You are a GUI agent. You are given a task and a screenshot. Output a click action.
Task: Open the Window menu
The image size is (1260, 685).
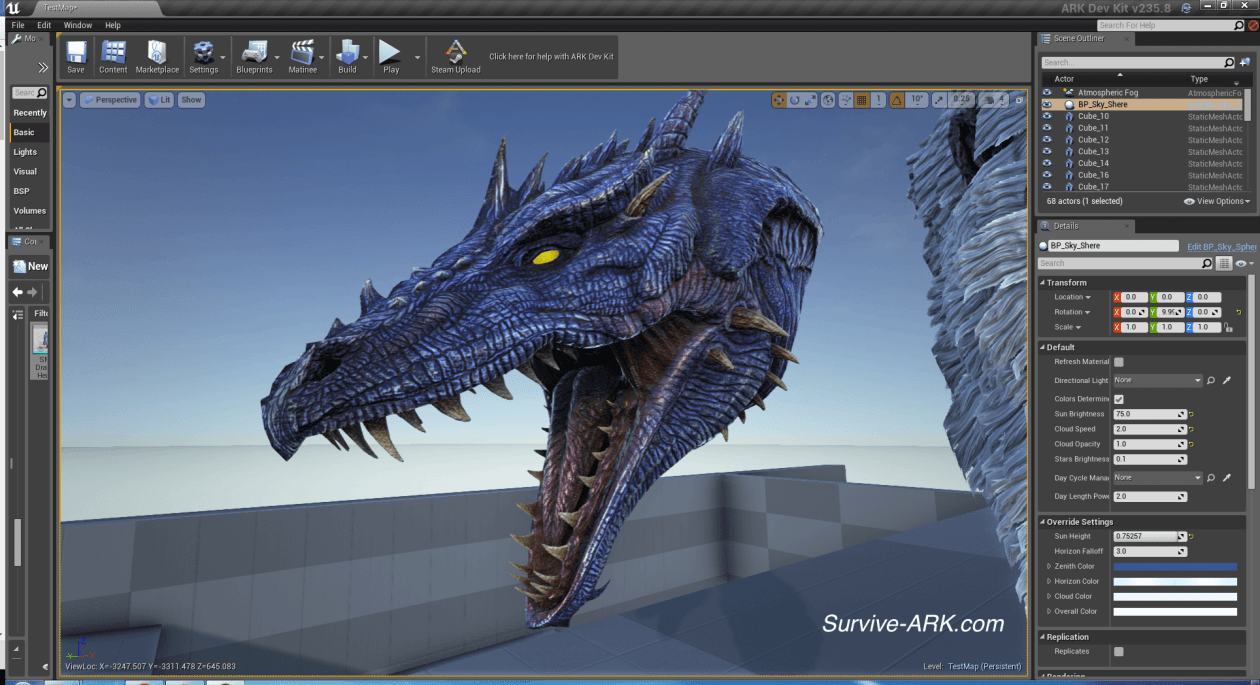(x=77, y=25)
